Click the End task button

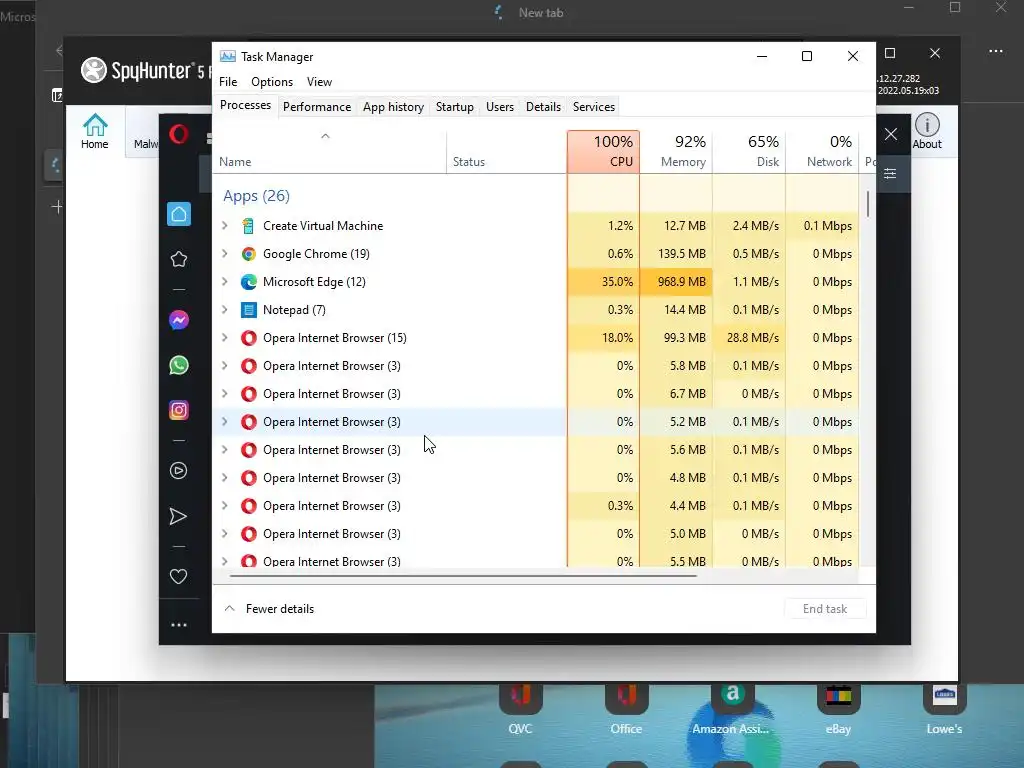pos(825,609)
